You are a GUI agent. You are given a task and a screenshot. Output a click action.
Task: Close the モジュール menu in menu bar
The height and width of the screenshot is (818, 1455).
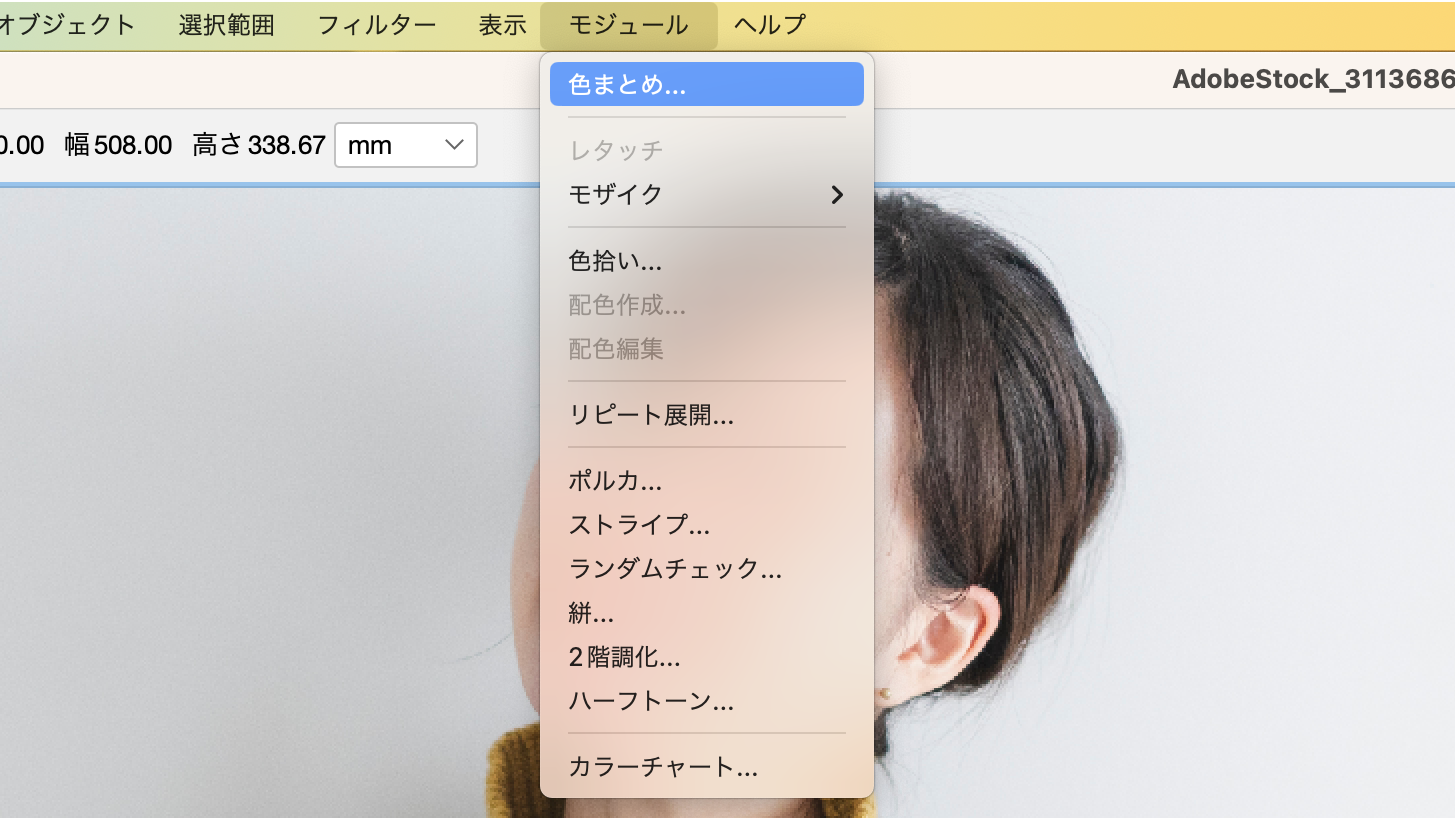point(628,25)
